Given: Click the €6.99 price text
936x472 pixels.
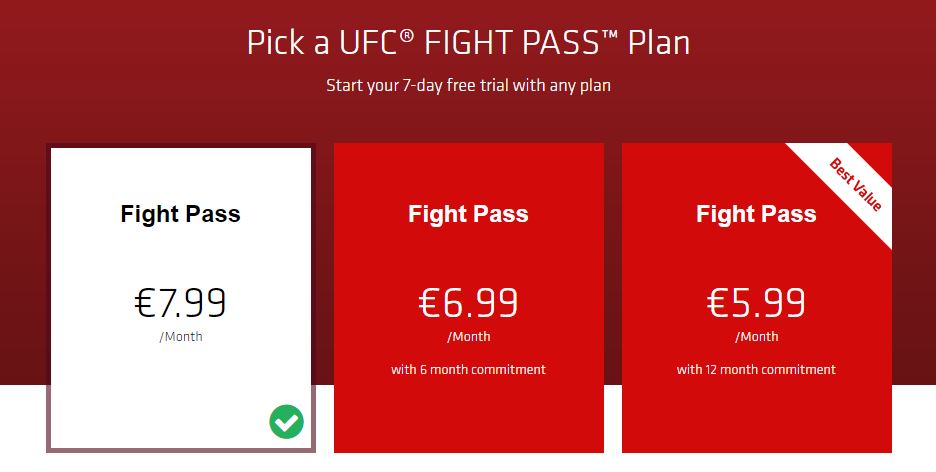Looking at the screenshot, I should [x=469, y=303].
